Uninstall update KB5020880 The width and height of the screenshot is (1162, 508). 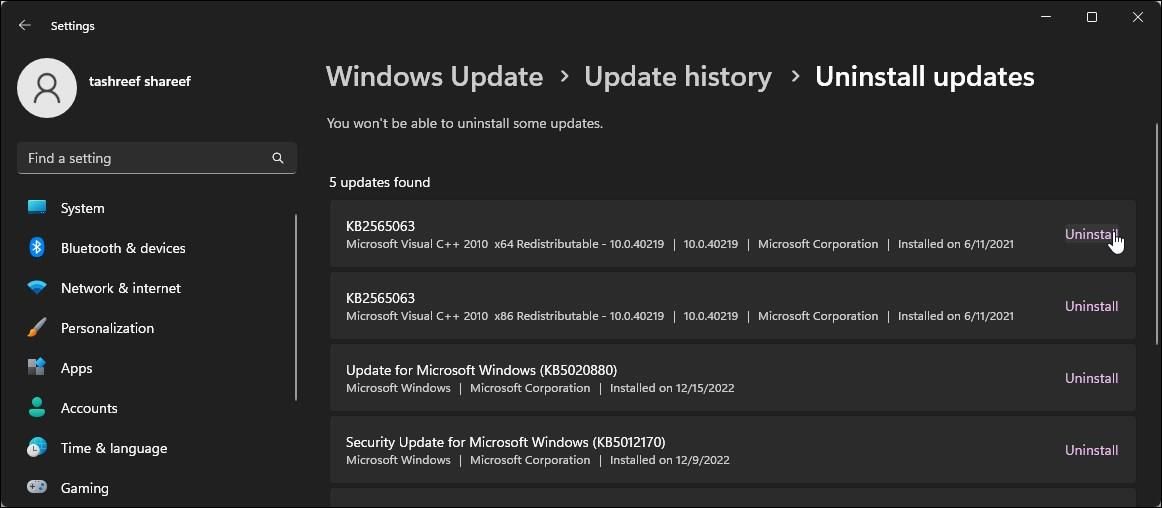(x=1091, y=378)
